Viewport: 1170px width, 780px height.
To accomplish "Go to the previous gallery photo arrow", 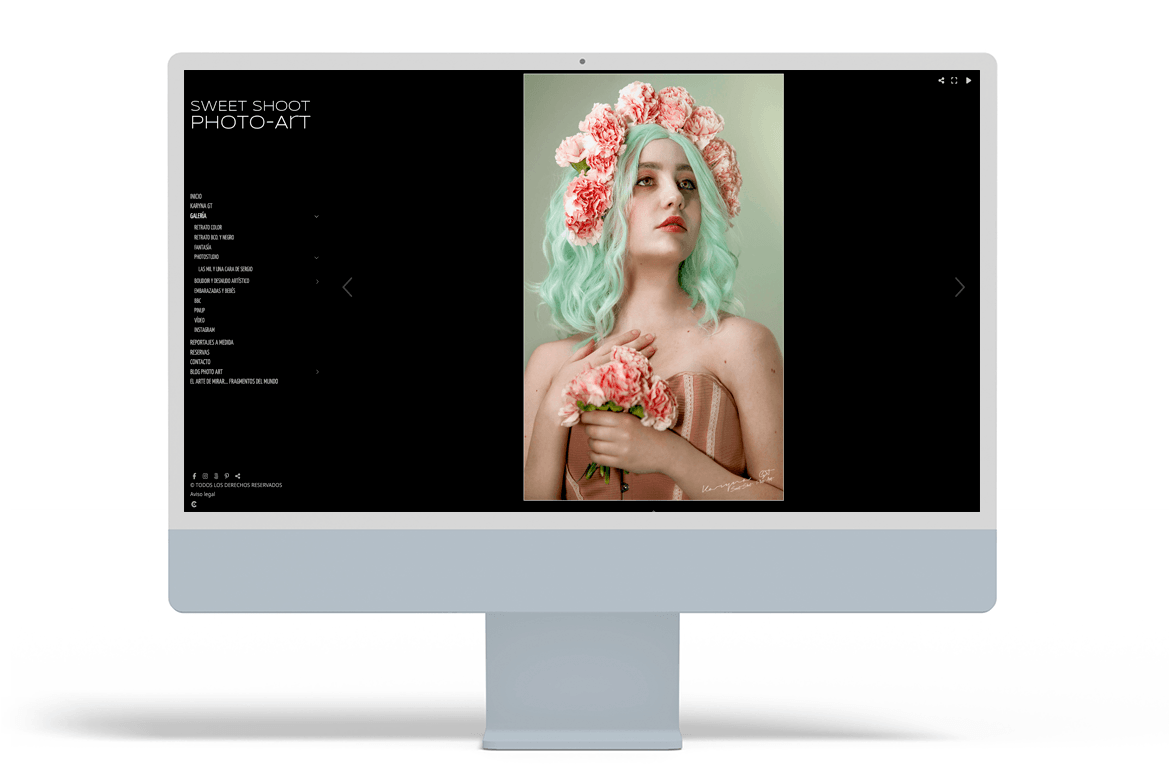I will click(347, 288).
